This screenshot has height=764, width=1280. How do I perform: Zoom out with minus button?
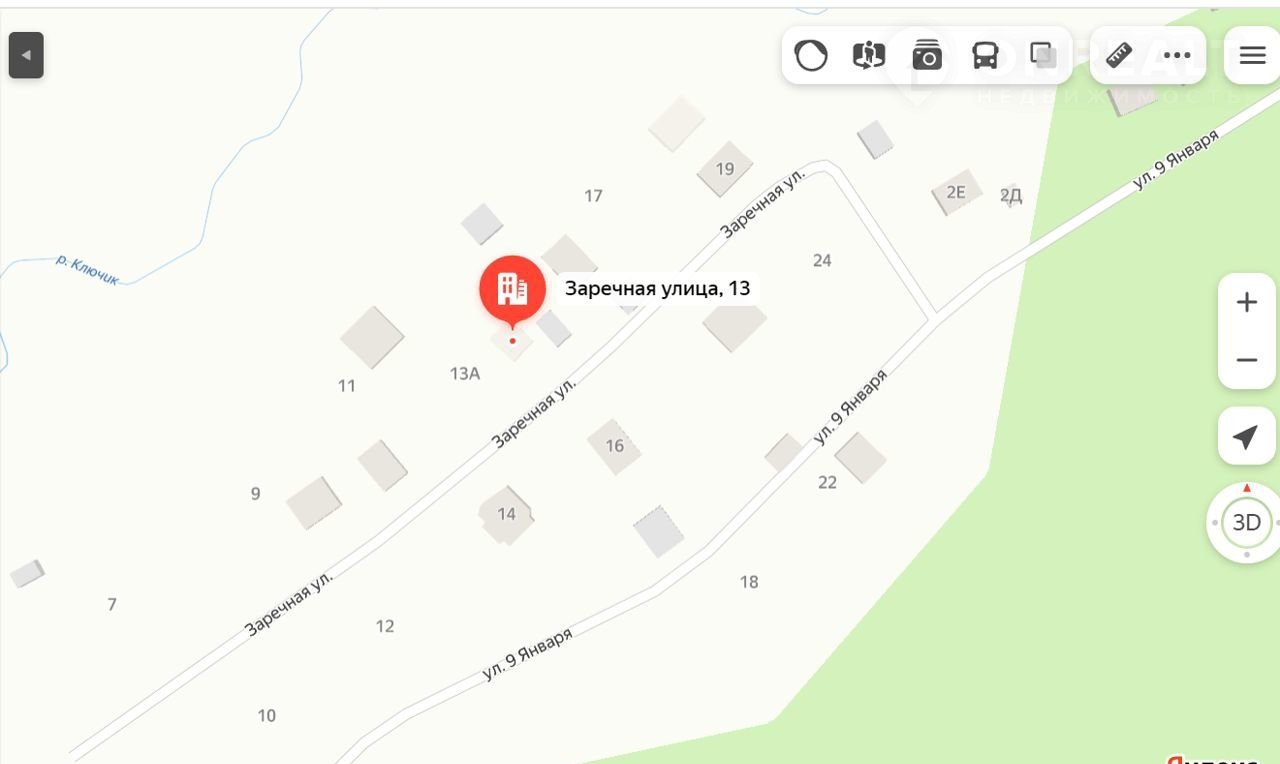pyautogui.click(x=1246, y=360)
